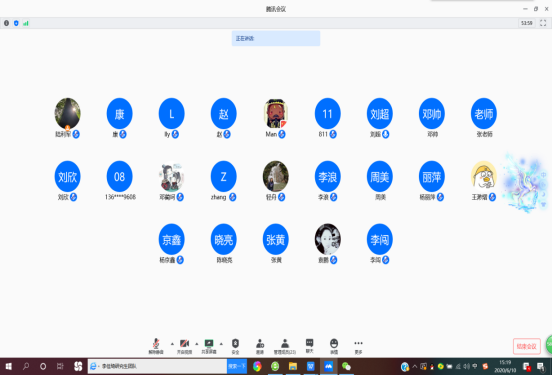Unmute the microphone in the meeting toolbar
This screenshot has width=552, height=375.
pyautogui.click(x=156, y=346)
